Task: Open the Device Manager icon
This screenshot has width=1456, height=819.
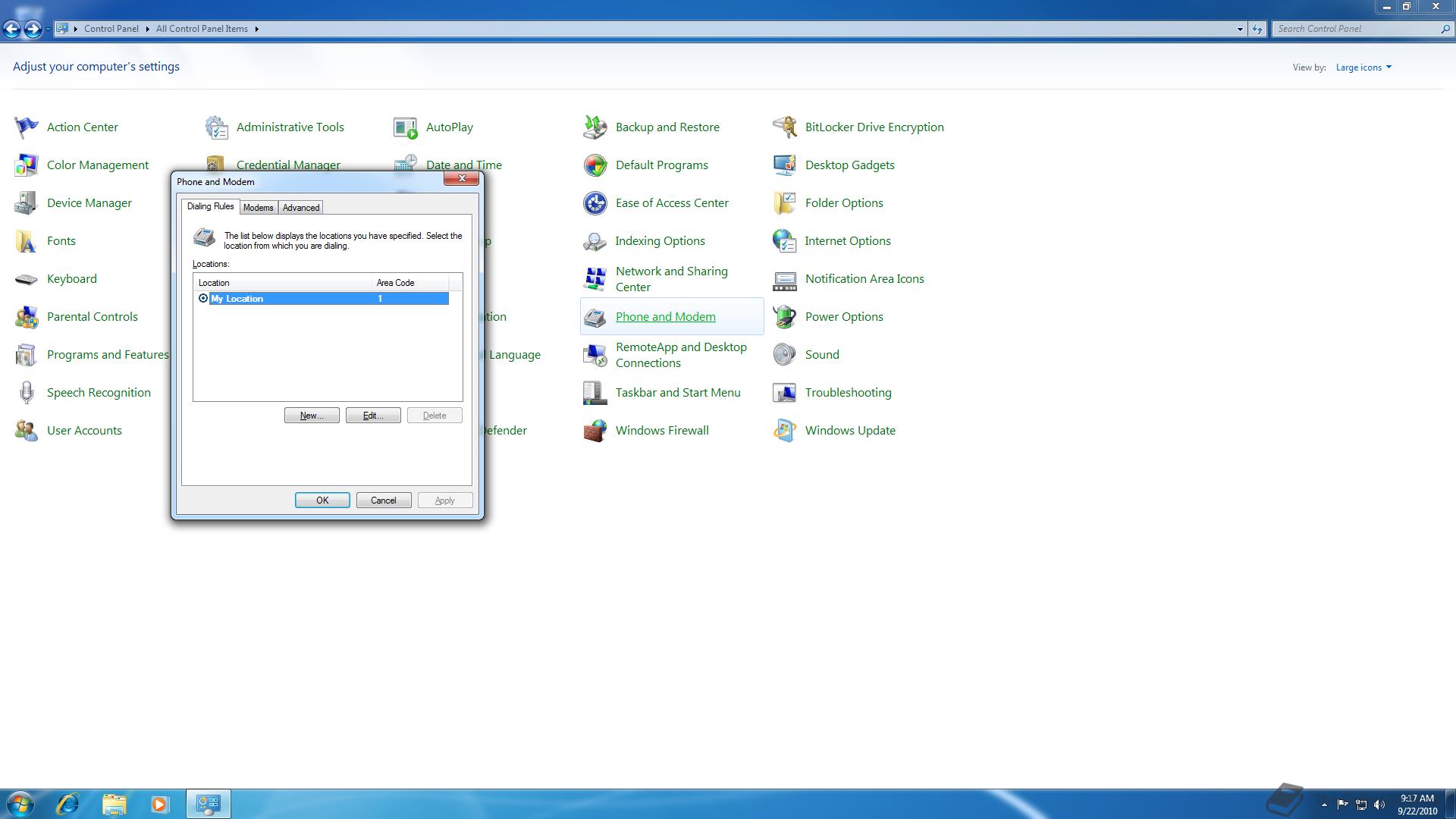Action: [27, 202]
